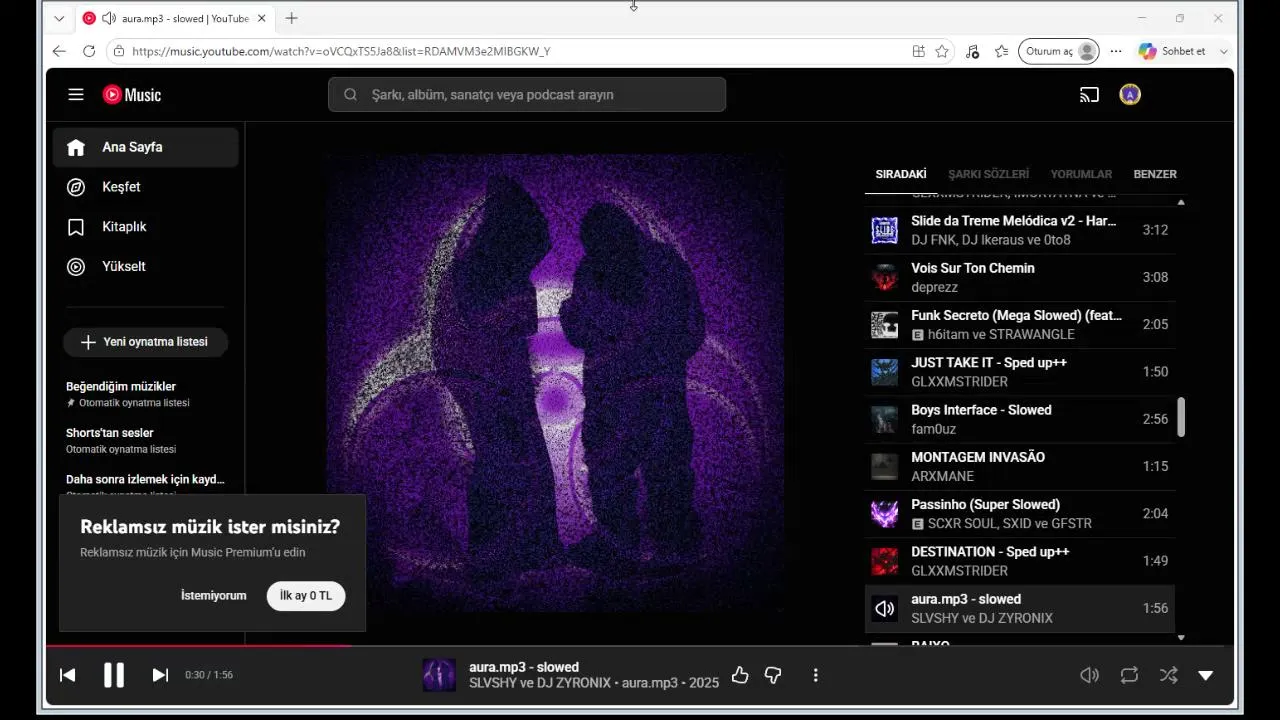Viewport: 1280px width, 720px height.
Task: Dislike the song aura.mp3 - slowed
Action: (773, 675)
